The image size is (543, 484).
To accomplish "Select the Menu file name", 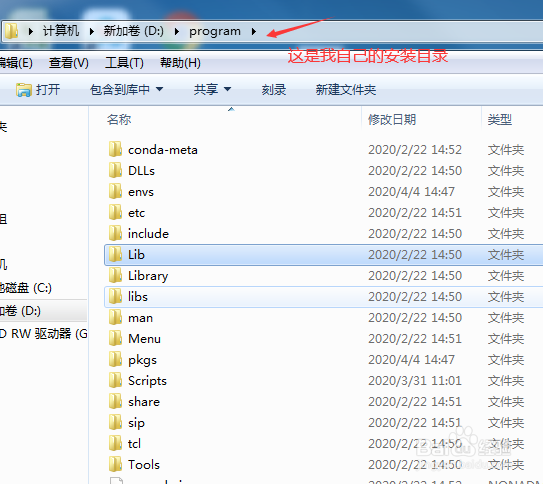I will point(144,339).
